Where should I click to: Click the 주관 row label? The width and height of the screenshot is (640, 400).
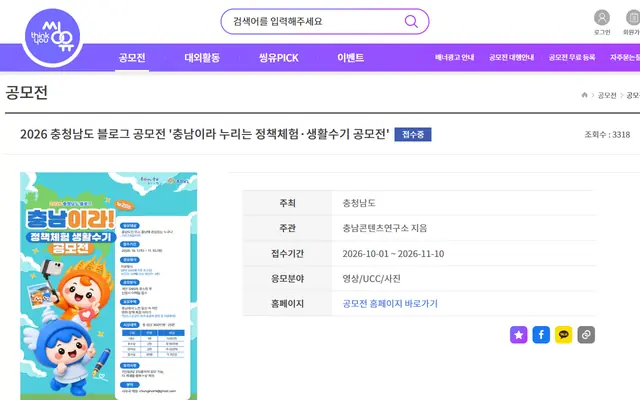coord(287,228)
